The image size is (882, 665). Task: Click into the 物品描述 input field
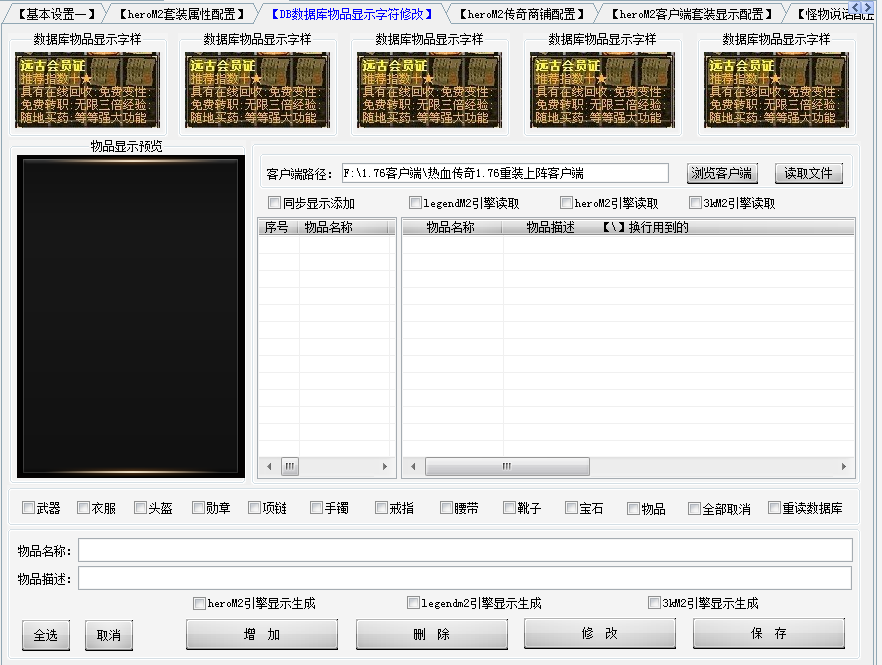click(465, 578)
